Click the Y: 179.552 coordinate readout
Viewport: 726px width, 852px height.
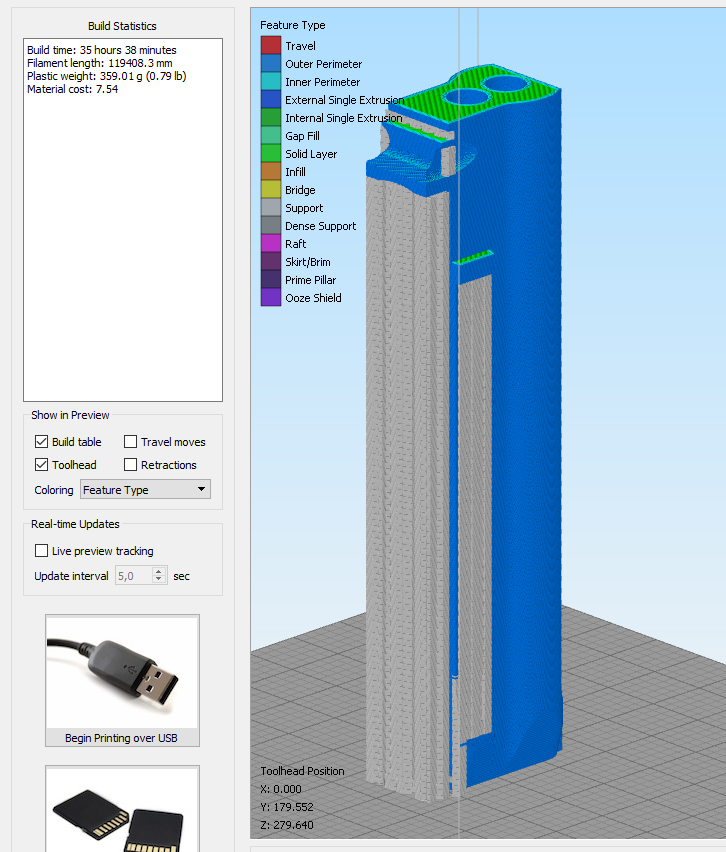click(x=287, y=807)
